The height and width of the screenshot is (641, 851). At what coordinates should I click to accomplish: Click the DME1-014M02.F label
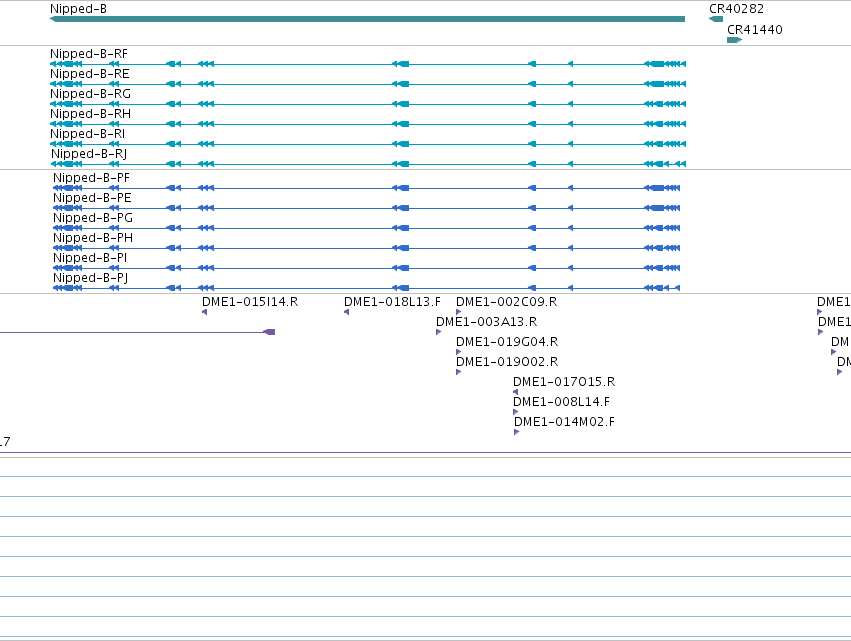click(564, 422)
